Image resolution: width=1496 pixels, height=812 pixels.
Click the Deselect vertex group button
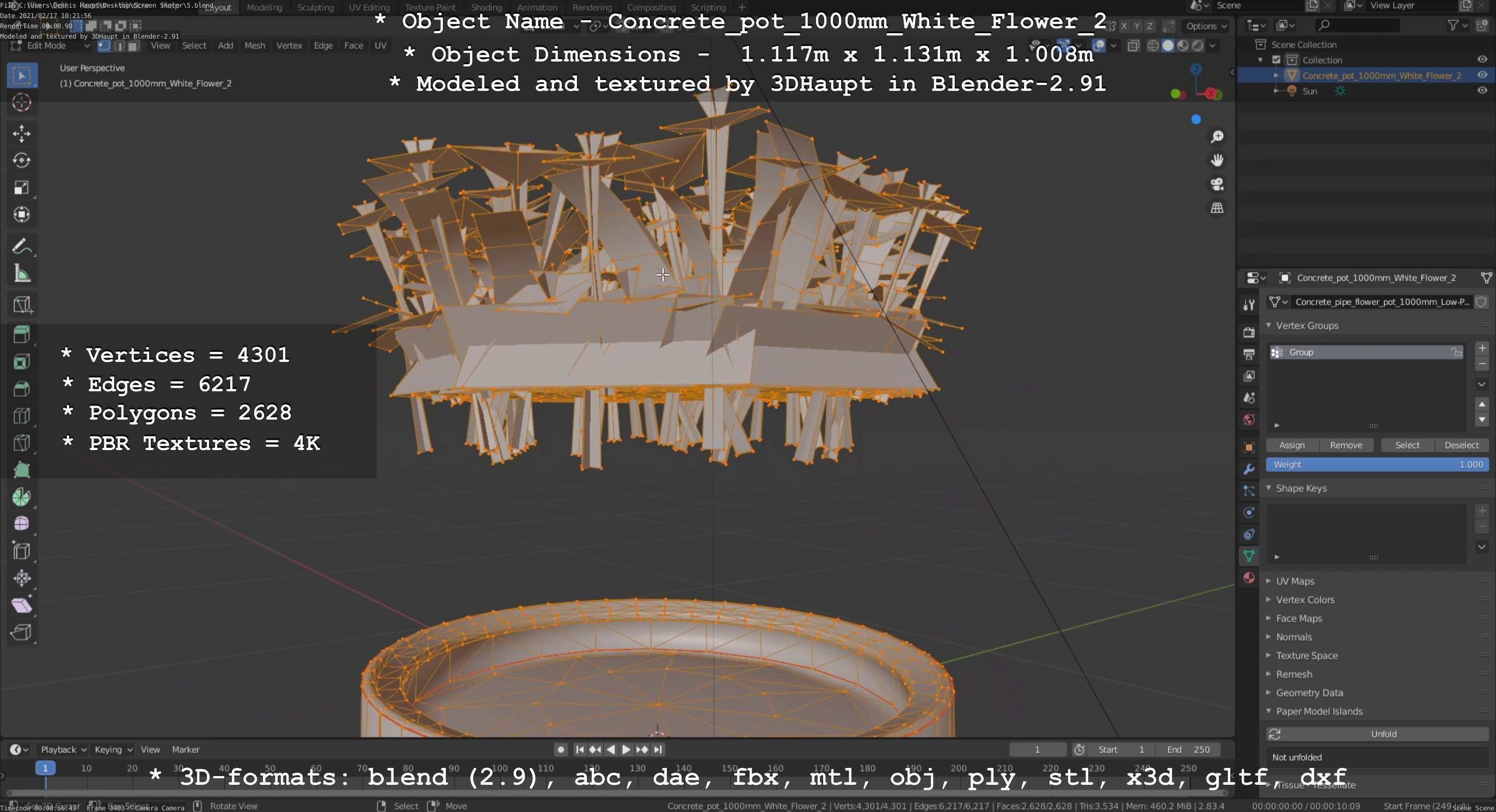(1461, 445)
